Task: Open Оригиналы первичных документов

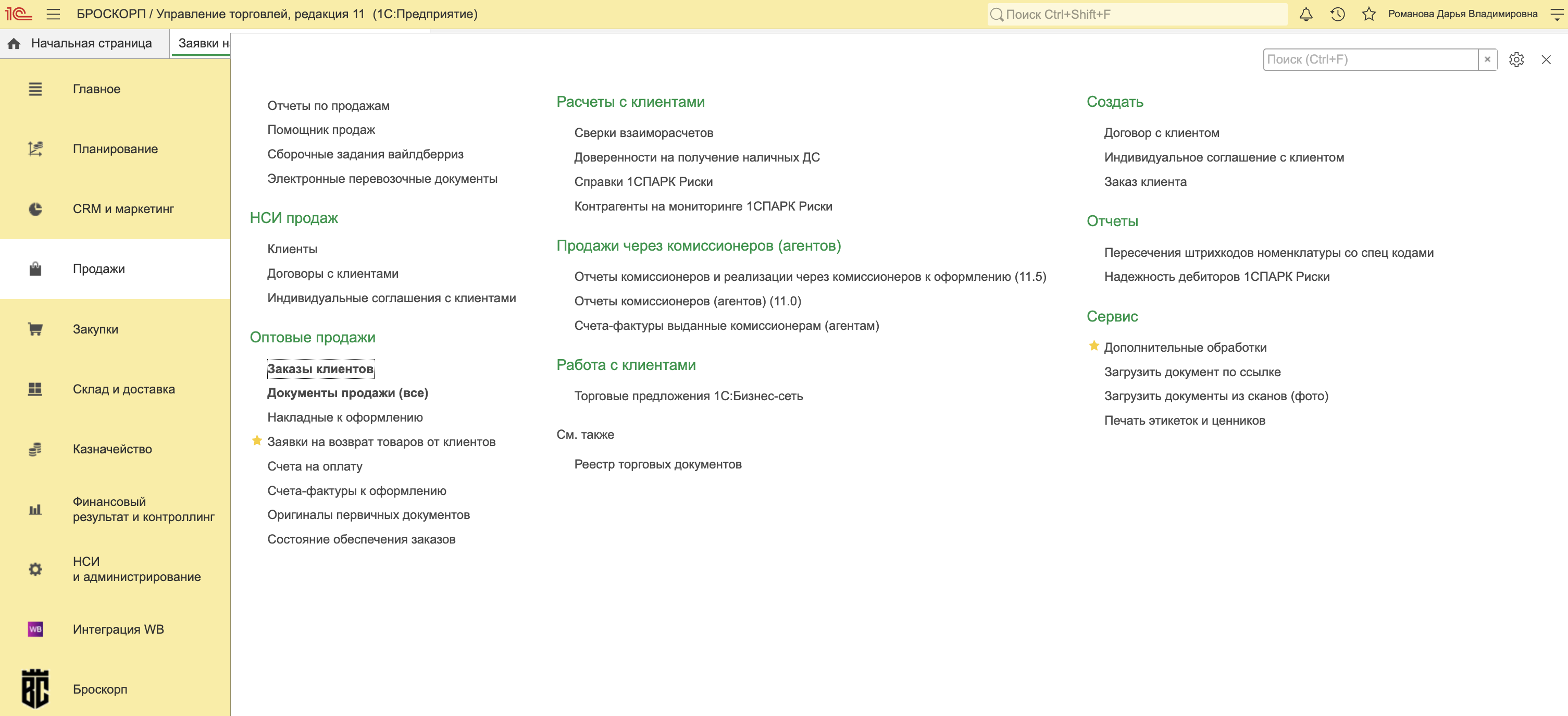Action: click(x=369, y=515)
